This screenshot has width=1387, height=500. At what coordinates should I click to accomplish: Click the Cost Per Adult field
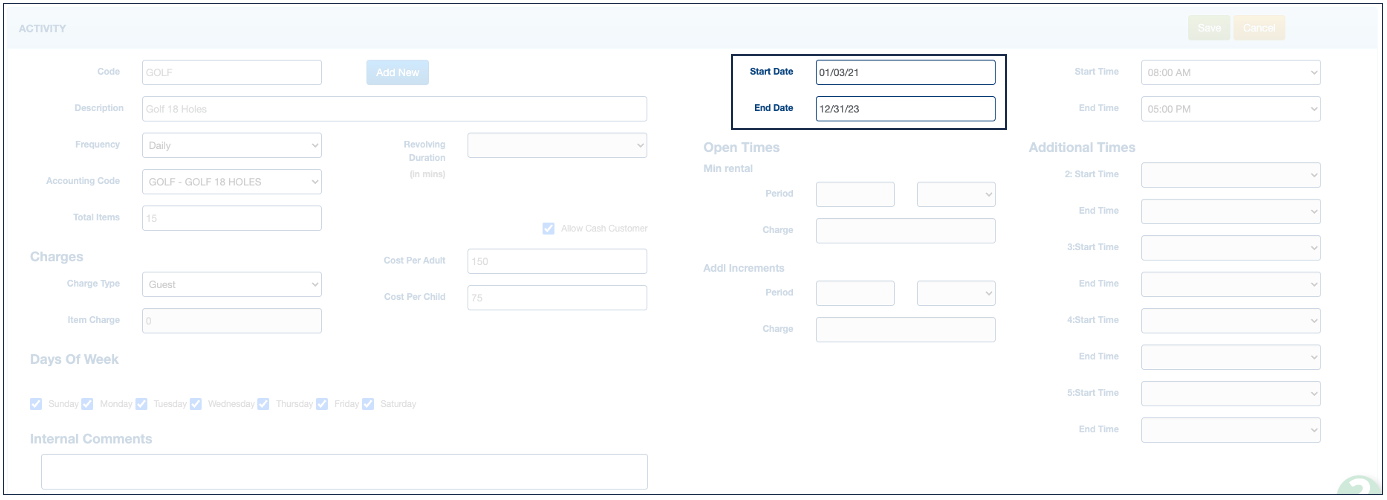[x=557, y=261]
